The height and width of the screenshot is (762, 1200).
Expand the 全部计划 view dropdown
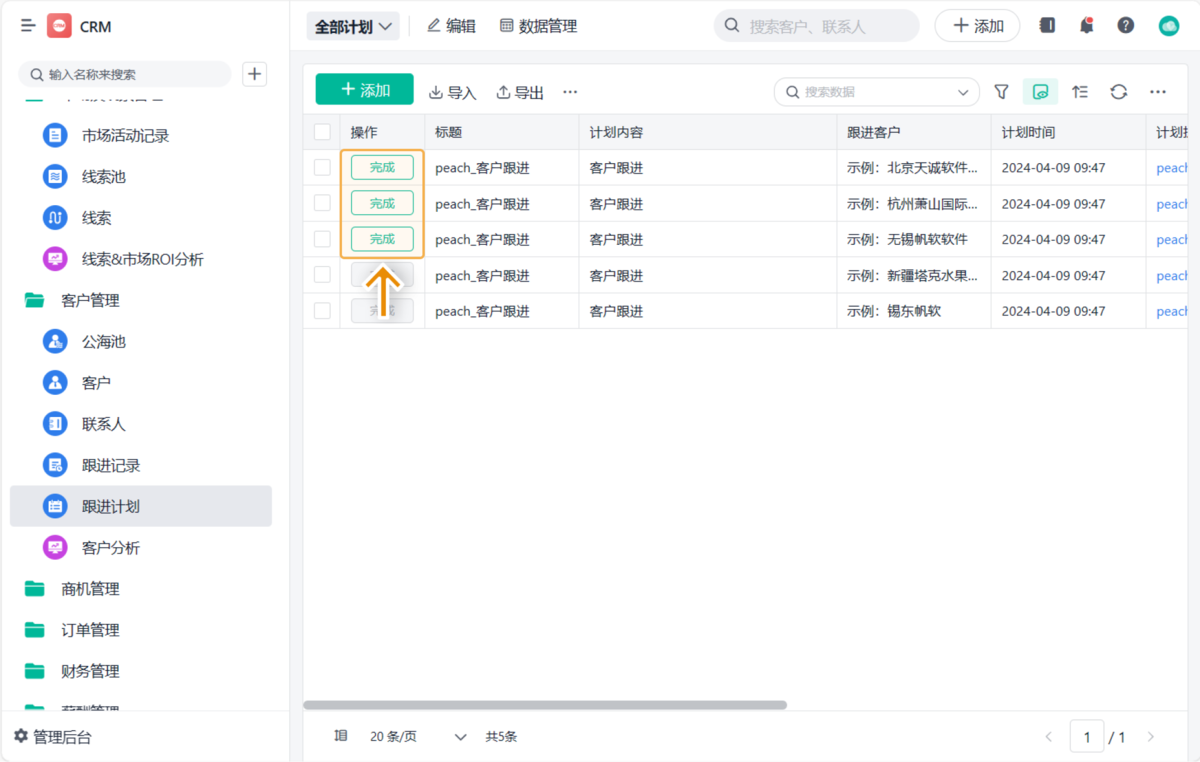click(x=353, y=27)
